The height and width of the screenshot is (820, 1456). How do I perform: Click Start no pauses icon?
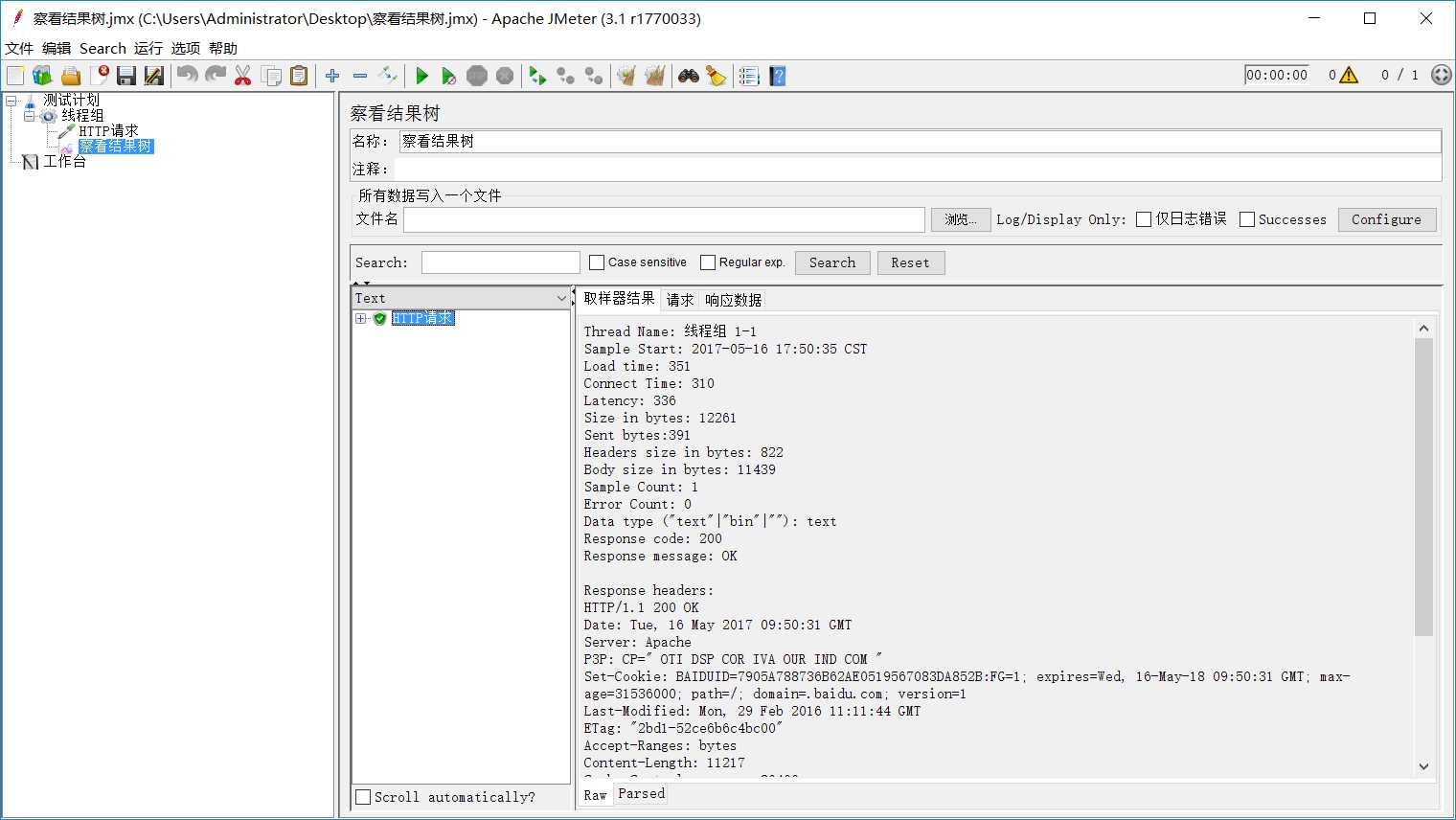(x=449, y=76)
